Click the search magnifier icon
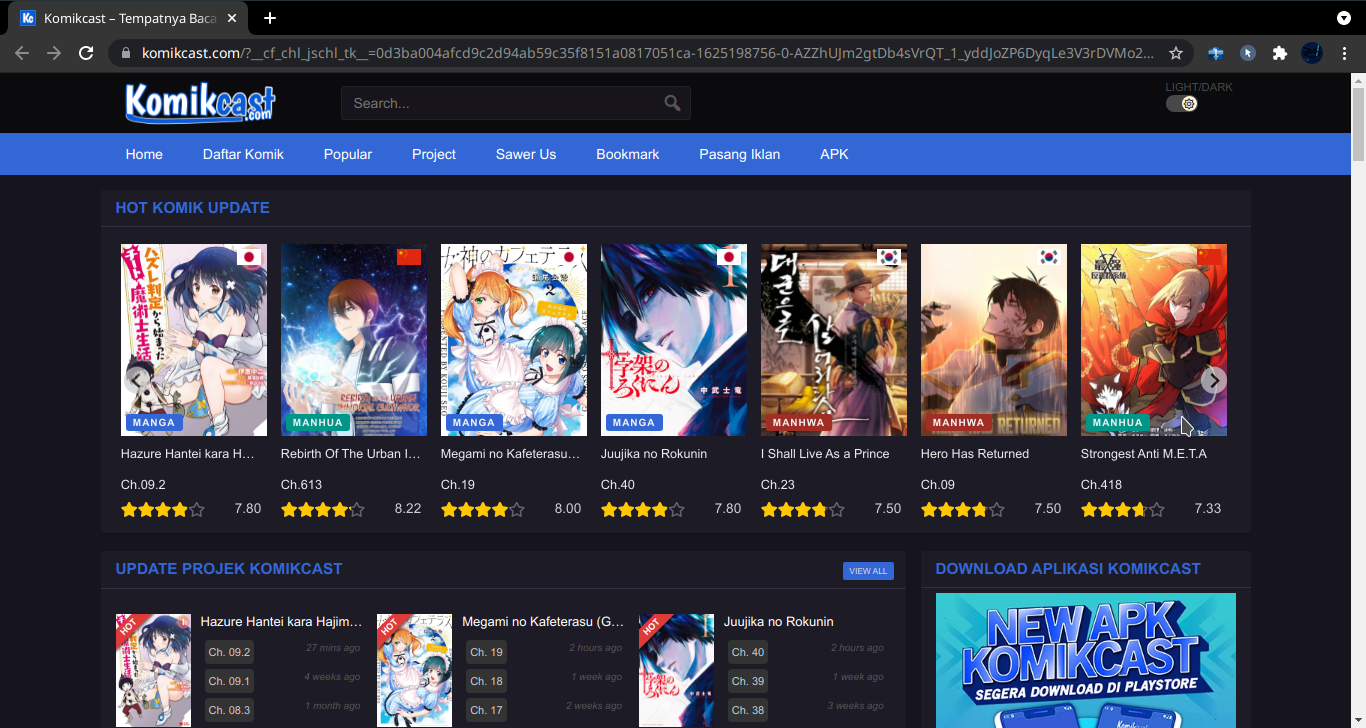Viewport: 1366px width, 728px height. point(671,103)
